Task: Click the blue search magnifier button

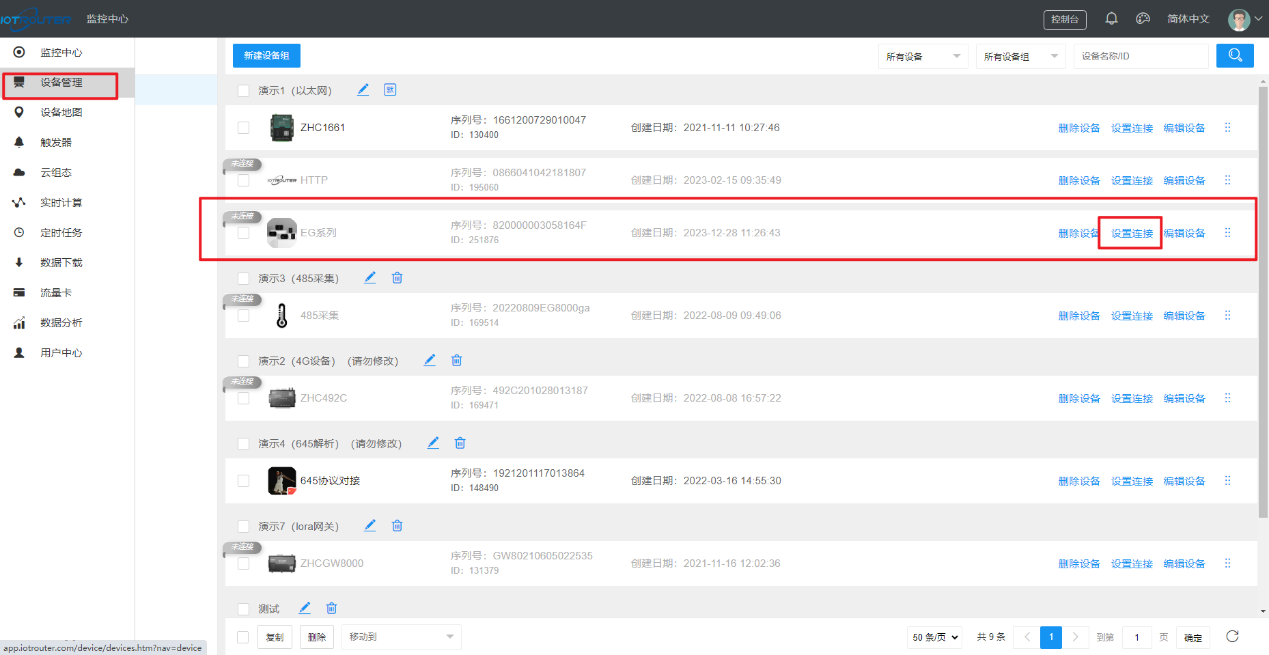Action: (1235, 56)
